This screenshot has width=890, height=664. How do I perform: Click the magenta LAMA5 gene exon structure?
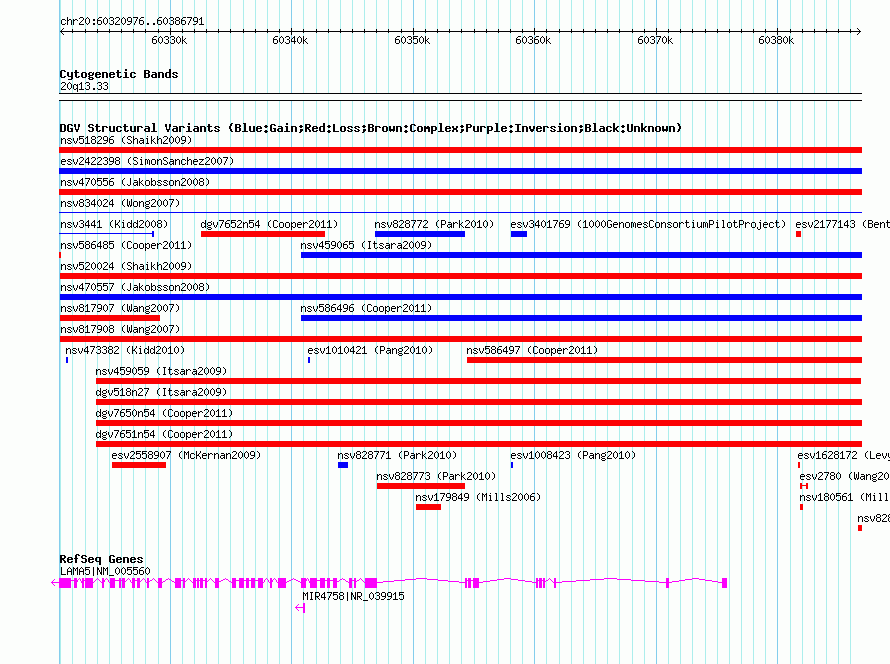tap(389, 583)
